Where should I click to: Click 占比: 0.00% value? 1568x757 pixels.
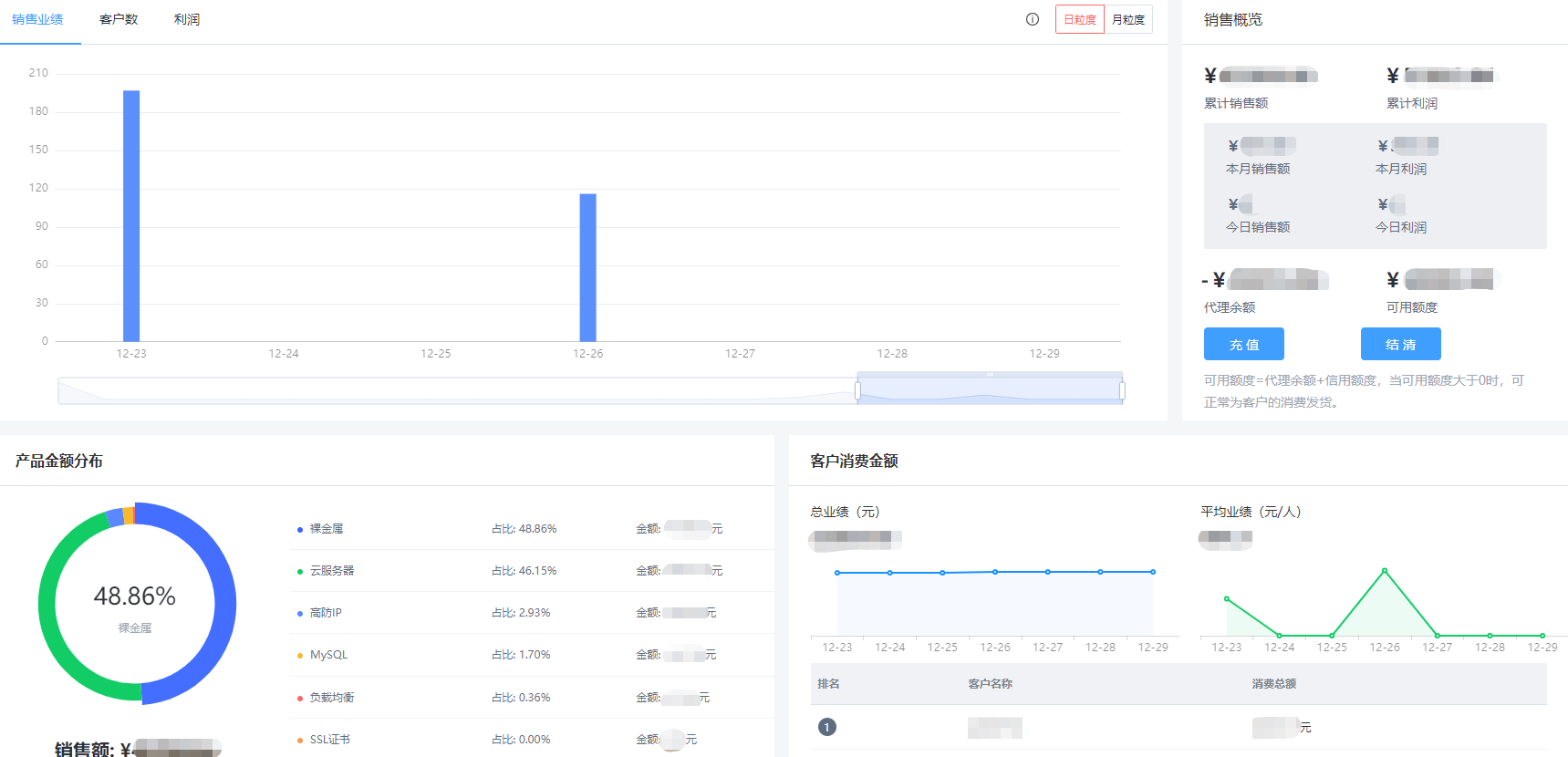pyautogui.click(x=521, y=740)
